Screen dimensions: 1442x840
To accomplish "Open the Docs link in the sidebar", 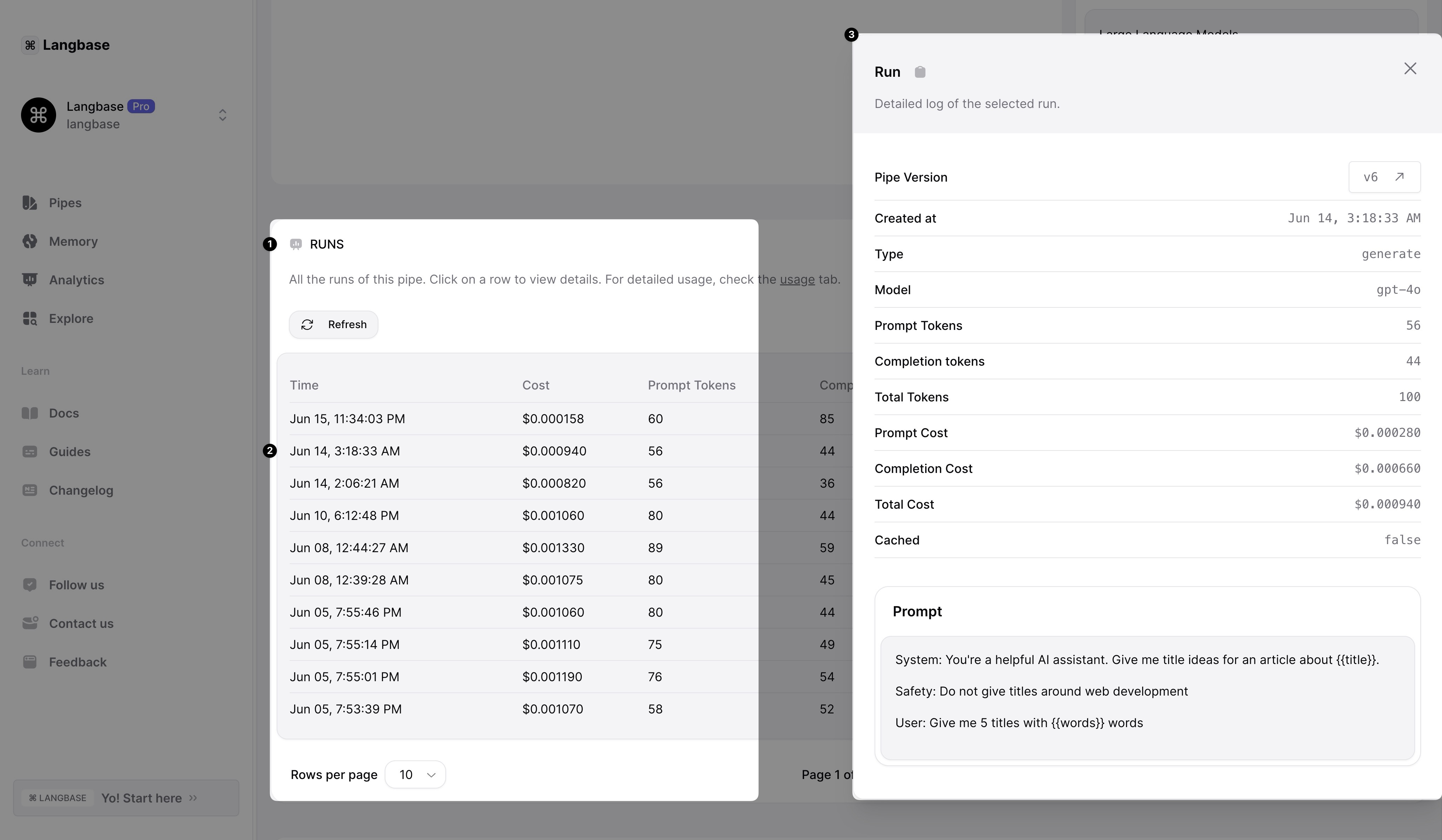I will tap(63, 413).
